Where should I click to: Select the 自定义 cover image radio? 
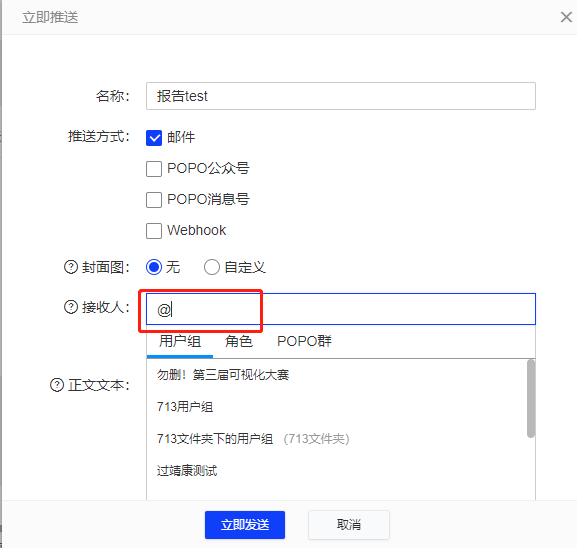212,267
